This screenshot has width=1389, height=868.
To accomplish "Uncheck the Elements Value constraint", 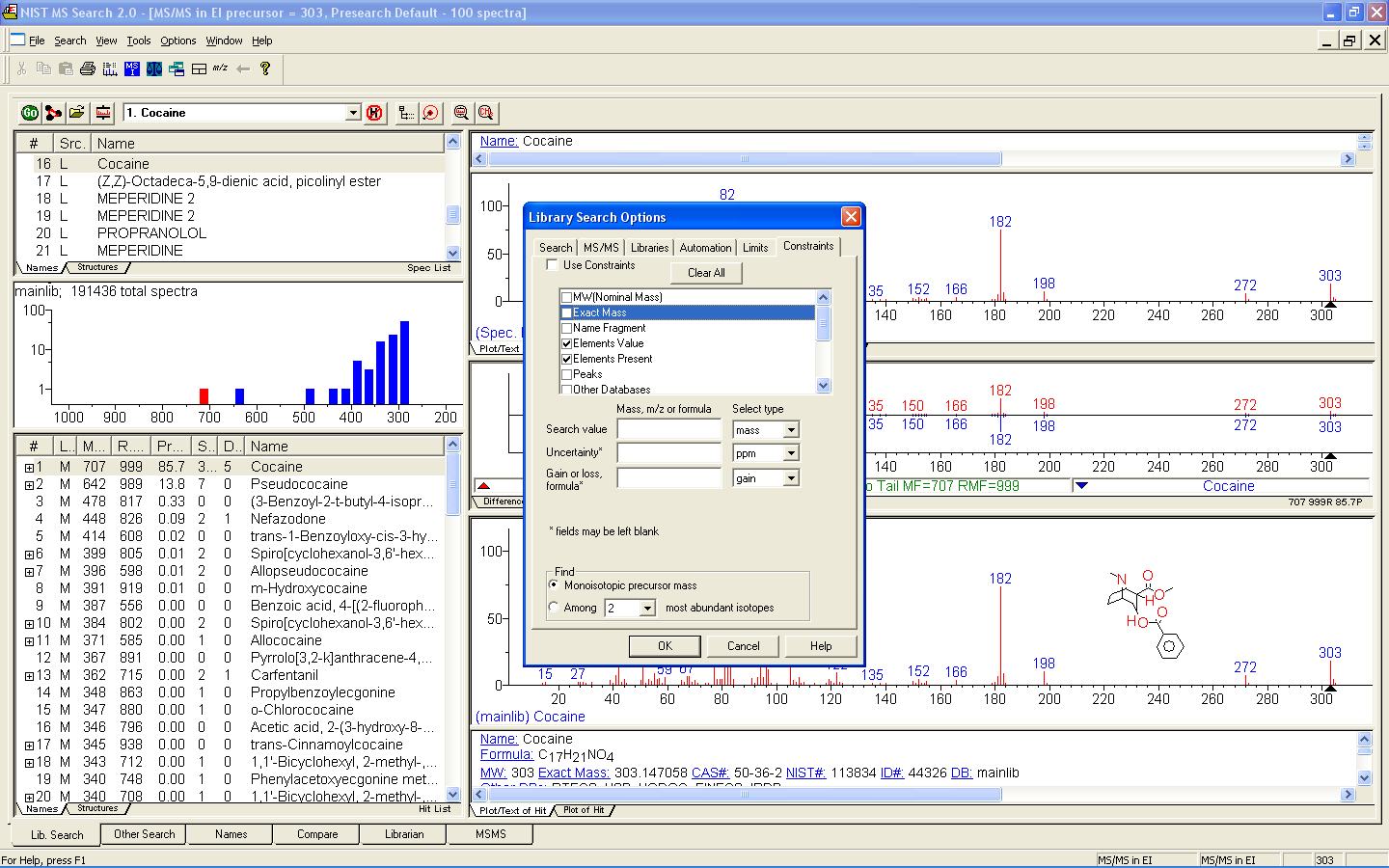I will tap(567, 343).
